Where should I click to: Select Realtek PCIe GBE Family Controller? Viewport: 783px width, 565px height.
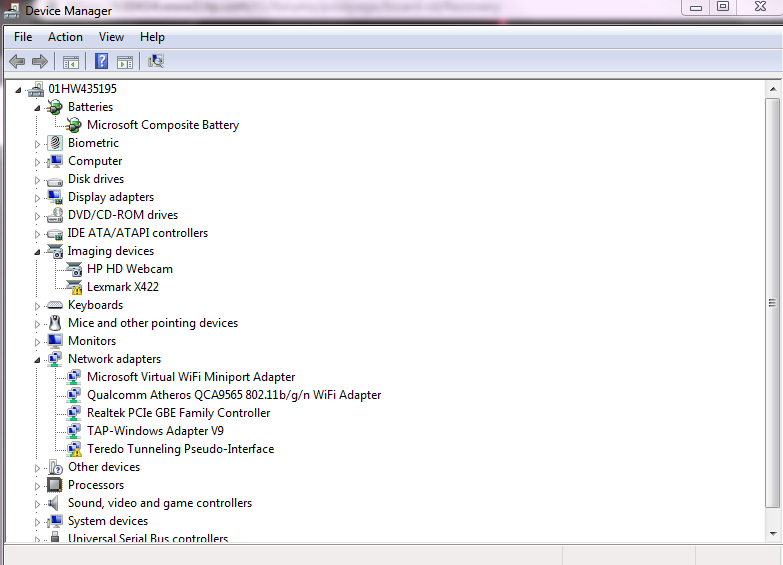click(x=179, y=413)
